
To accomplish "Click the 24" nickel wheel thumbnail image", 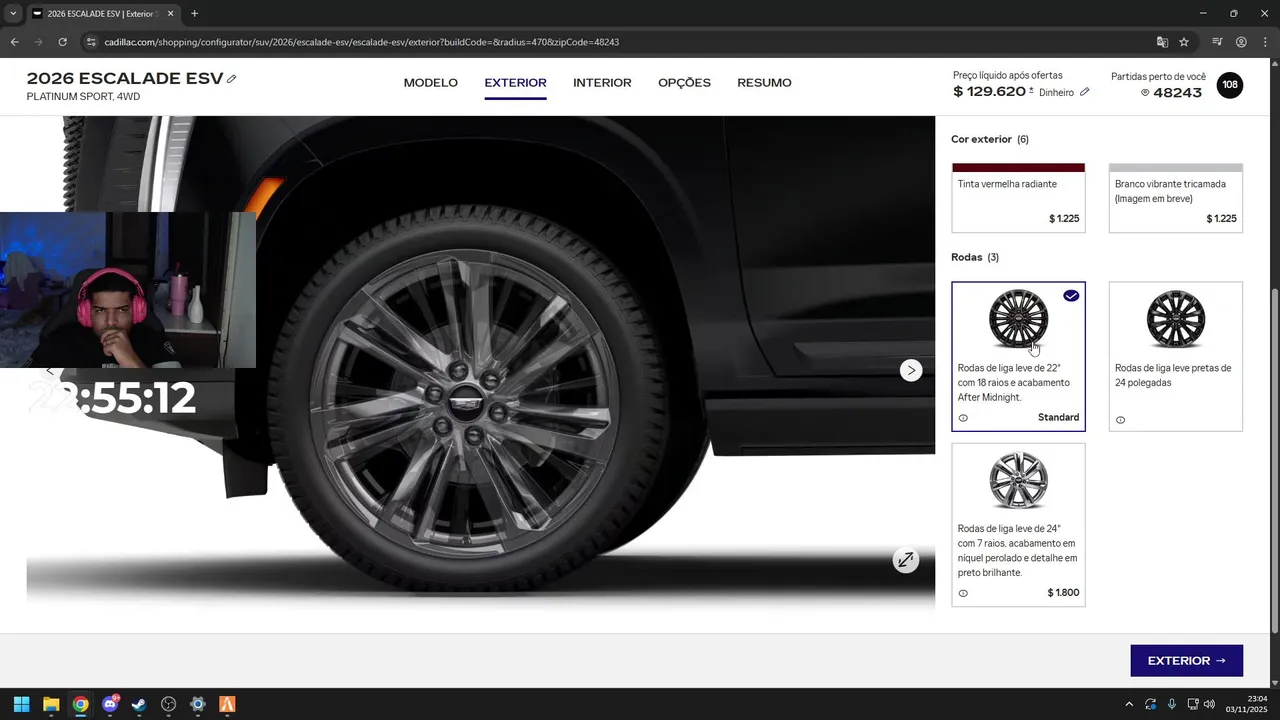I will (x=1018, y=481).
